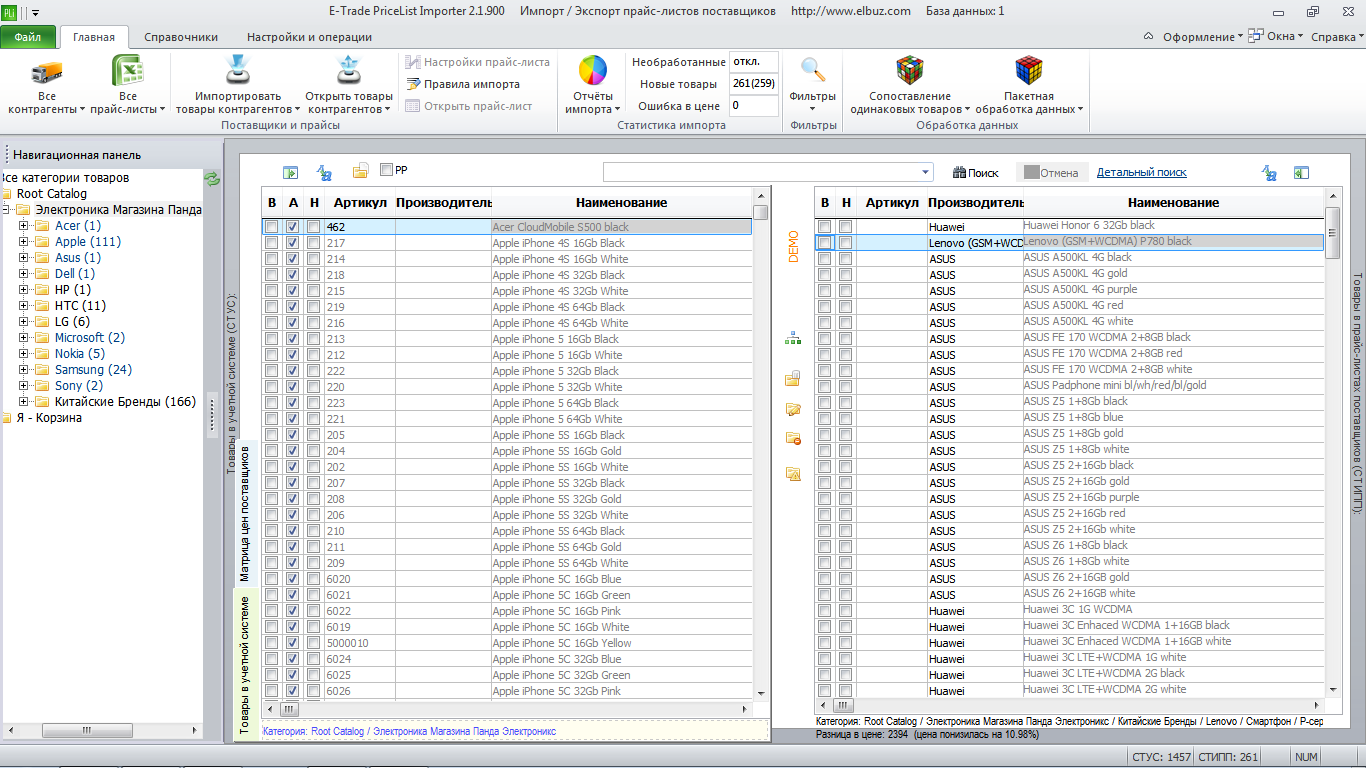Toggle column Н checkbox for article 214
1366x768 pixels.
[x=314, y=259]
